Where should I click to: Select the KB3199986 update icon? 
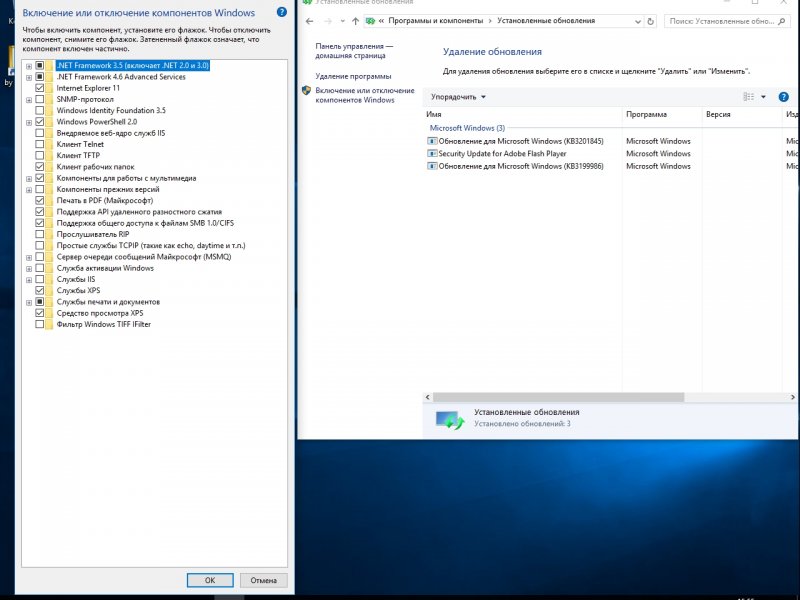pyautogui.click(x=432, y=166)
